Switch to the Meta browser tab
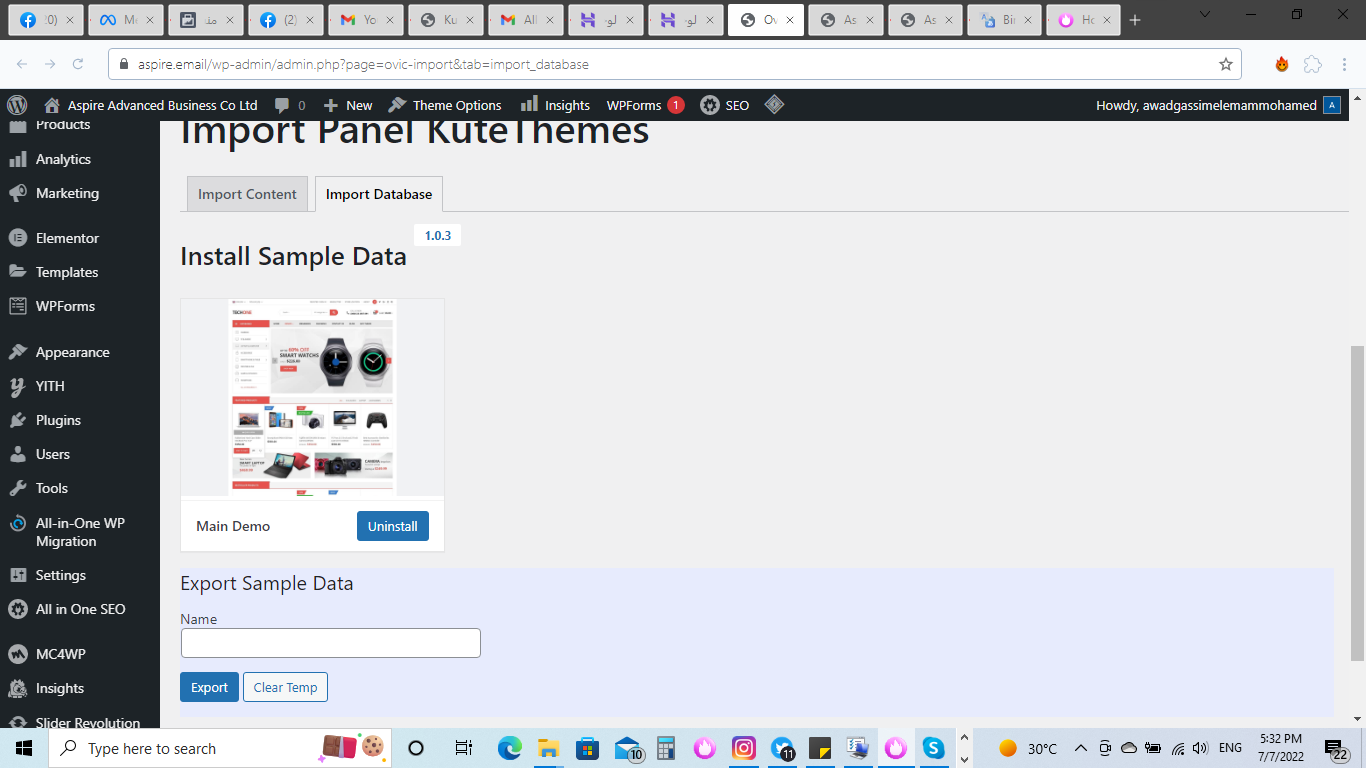 (x=124, y=20)
